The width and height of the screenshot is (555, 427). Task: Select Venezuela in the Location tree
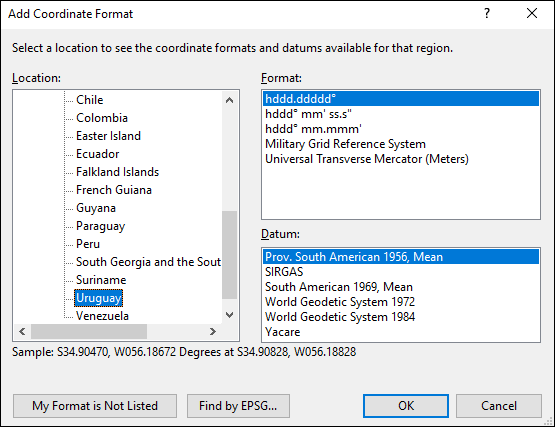coord(102,316)
